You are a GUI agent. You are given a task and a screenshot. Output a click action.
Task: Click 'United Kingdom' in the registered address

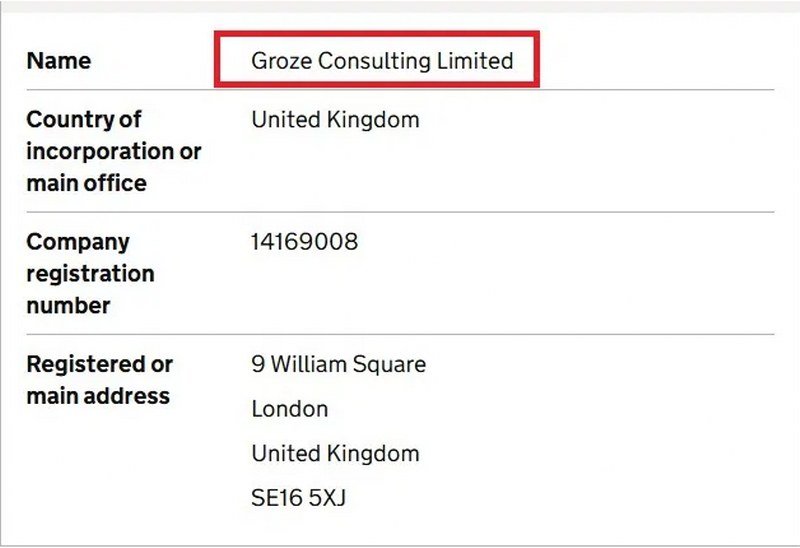click(335, 453)
